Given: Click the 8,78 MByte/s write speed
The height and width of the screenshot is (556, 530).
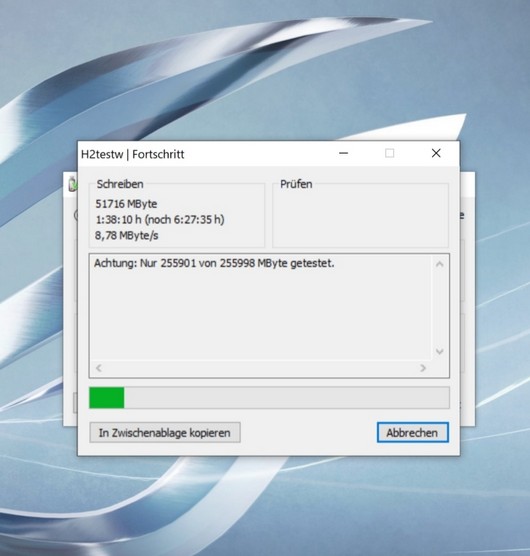Looking at the screenshot, I should pos(127,235).
